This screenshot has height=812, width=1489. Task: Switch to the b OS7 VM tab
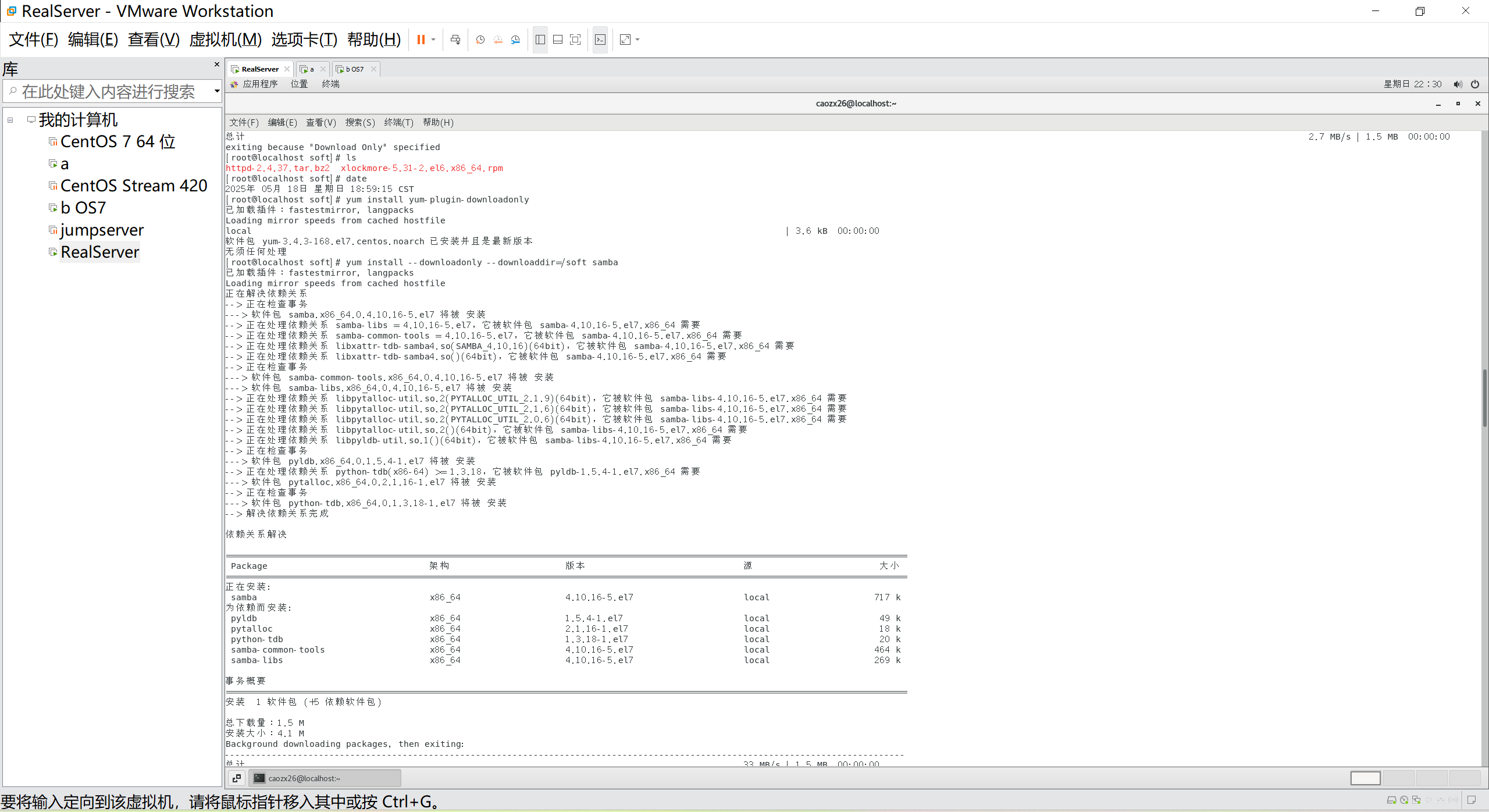tap(354, 69)
